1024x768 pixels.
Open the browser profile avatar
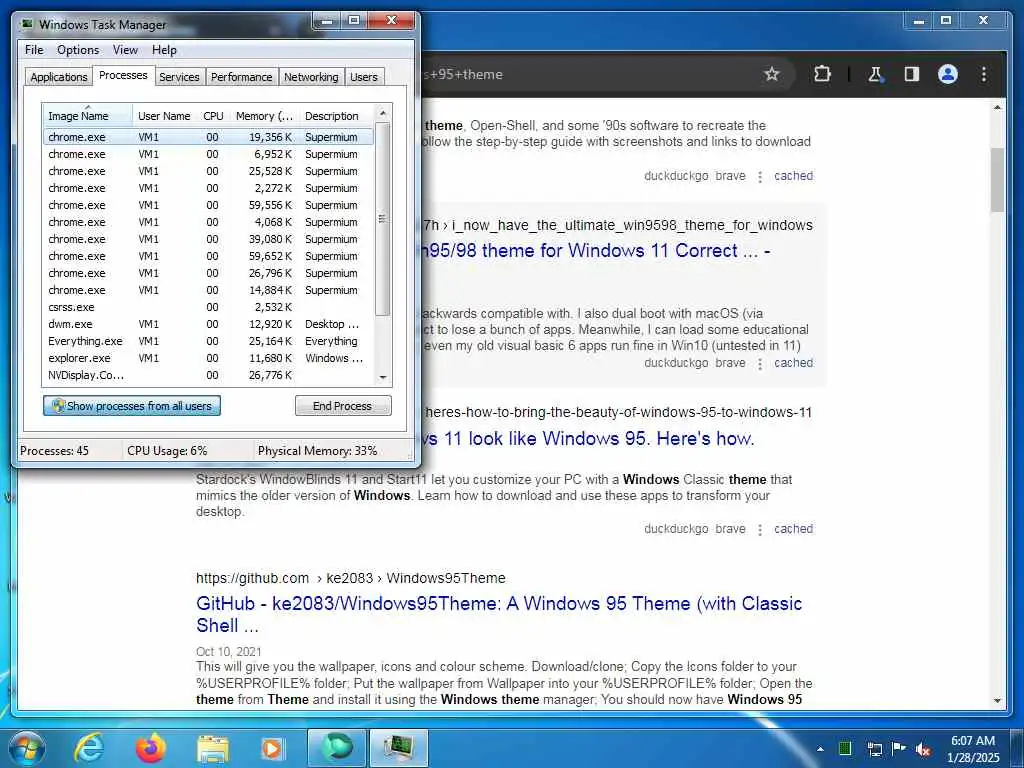(948, 74)
